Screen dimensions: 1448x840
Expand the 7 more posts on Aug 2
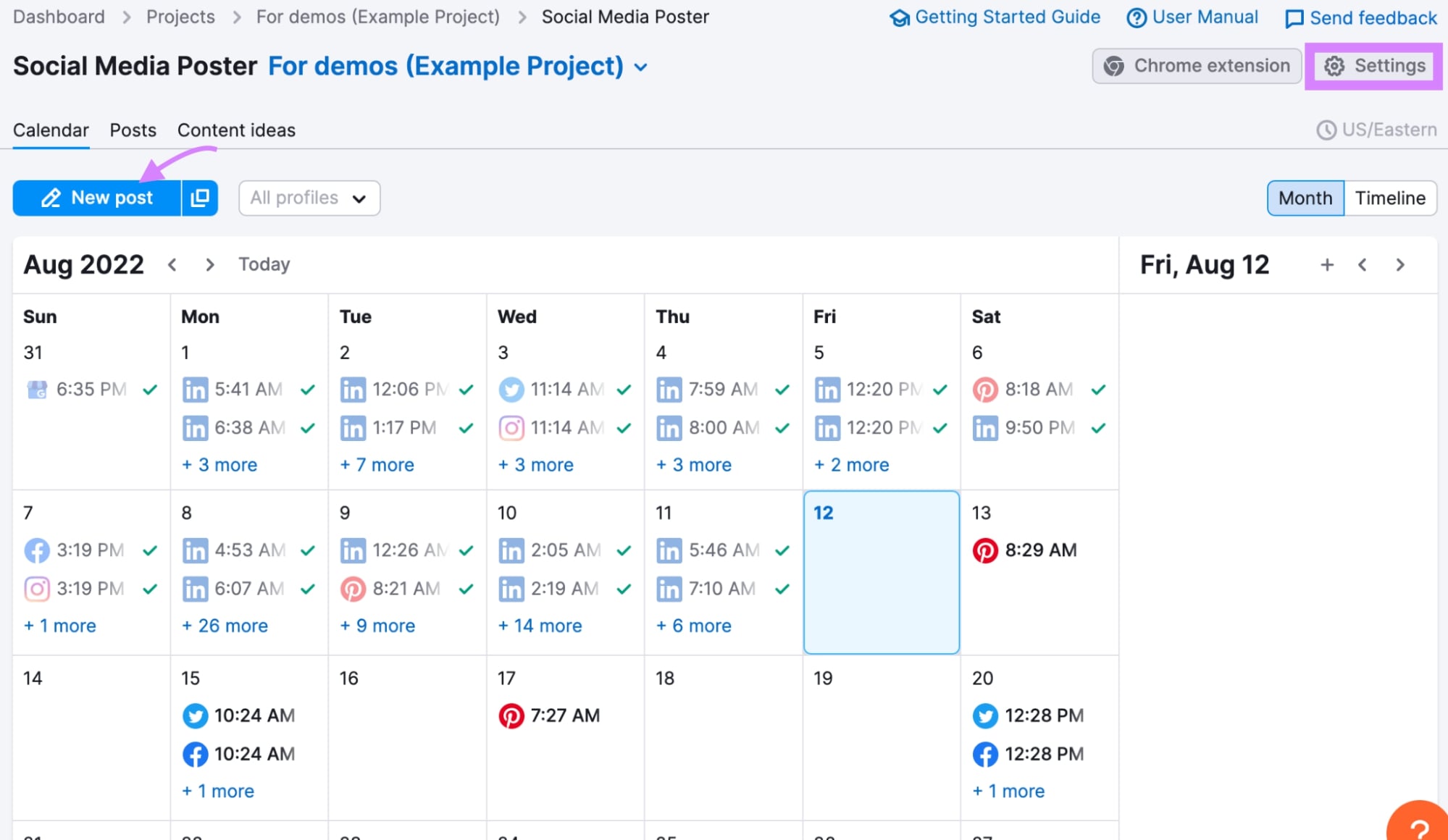377,464
